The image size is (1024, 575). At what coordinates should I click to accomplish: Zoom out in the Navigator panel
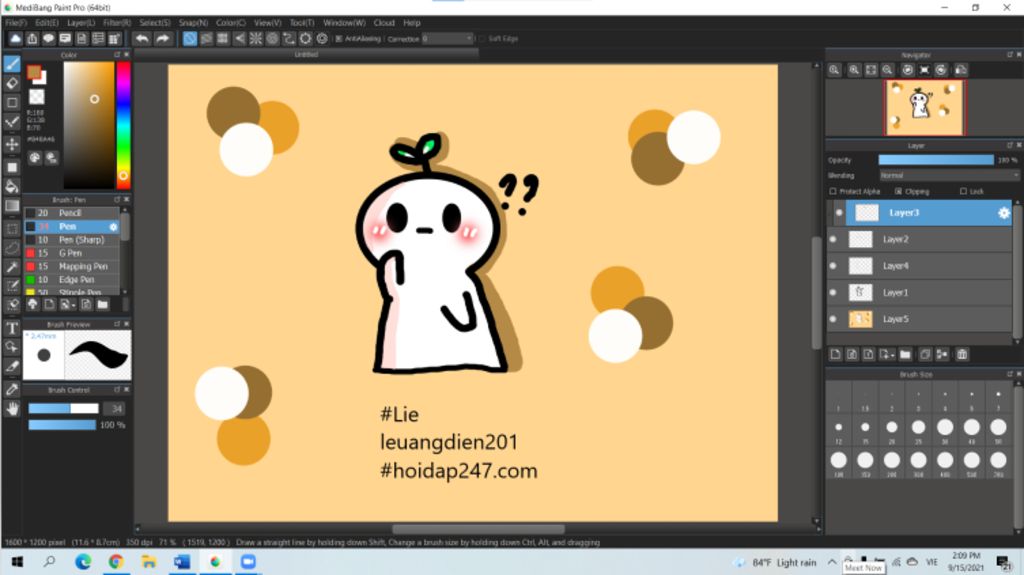pos(888,70)
